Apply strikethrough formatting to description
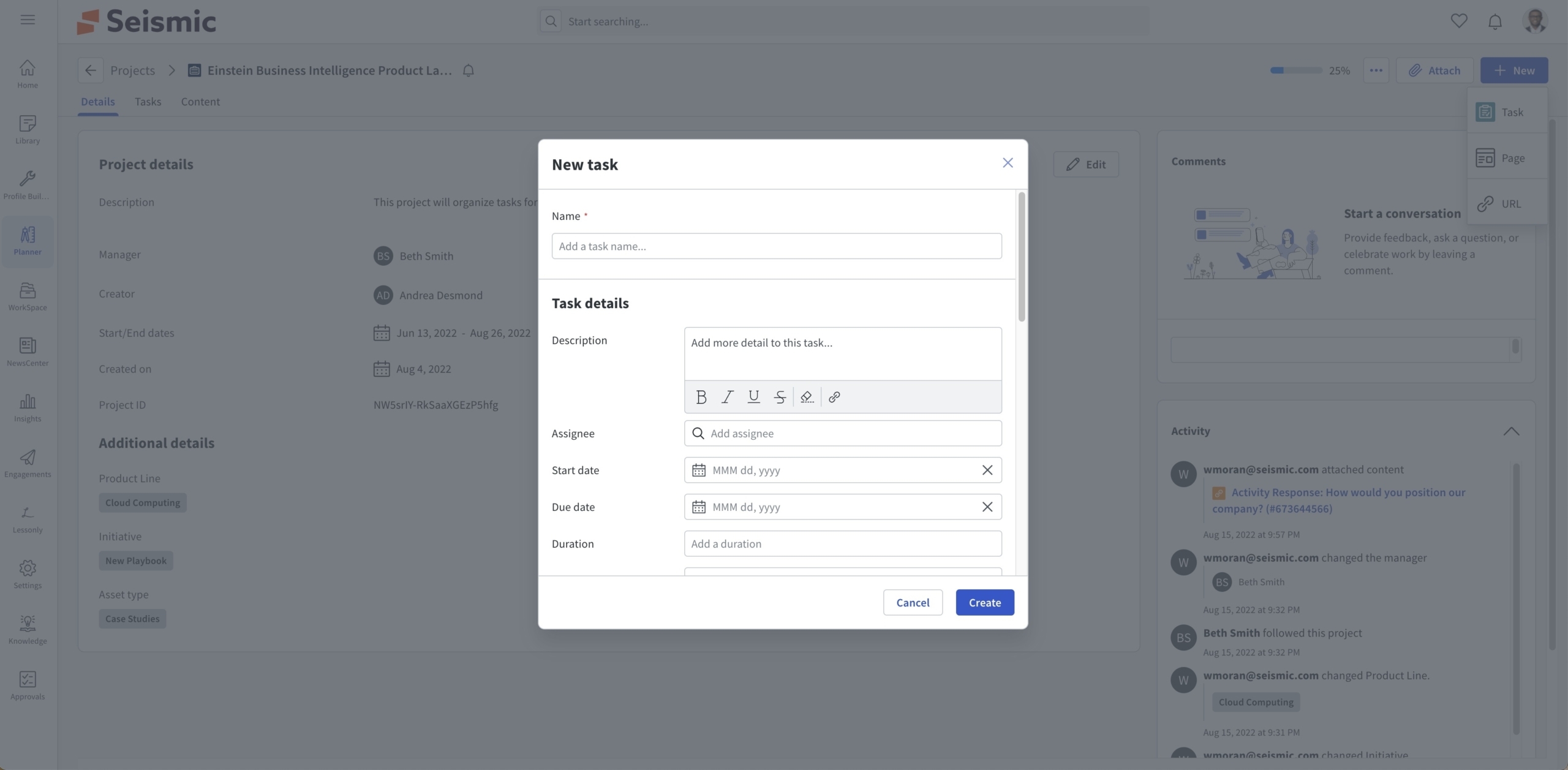 tap(780, 397)
